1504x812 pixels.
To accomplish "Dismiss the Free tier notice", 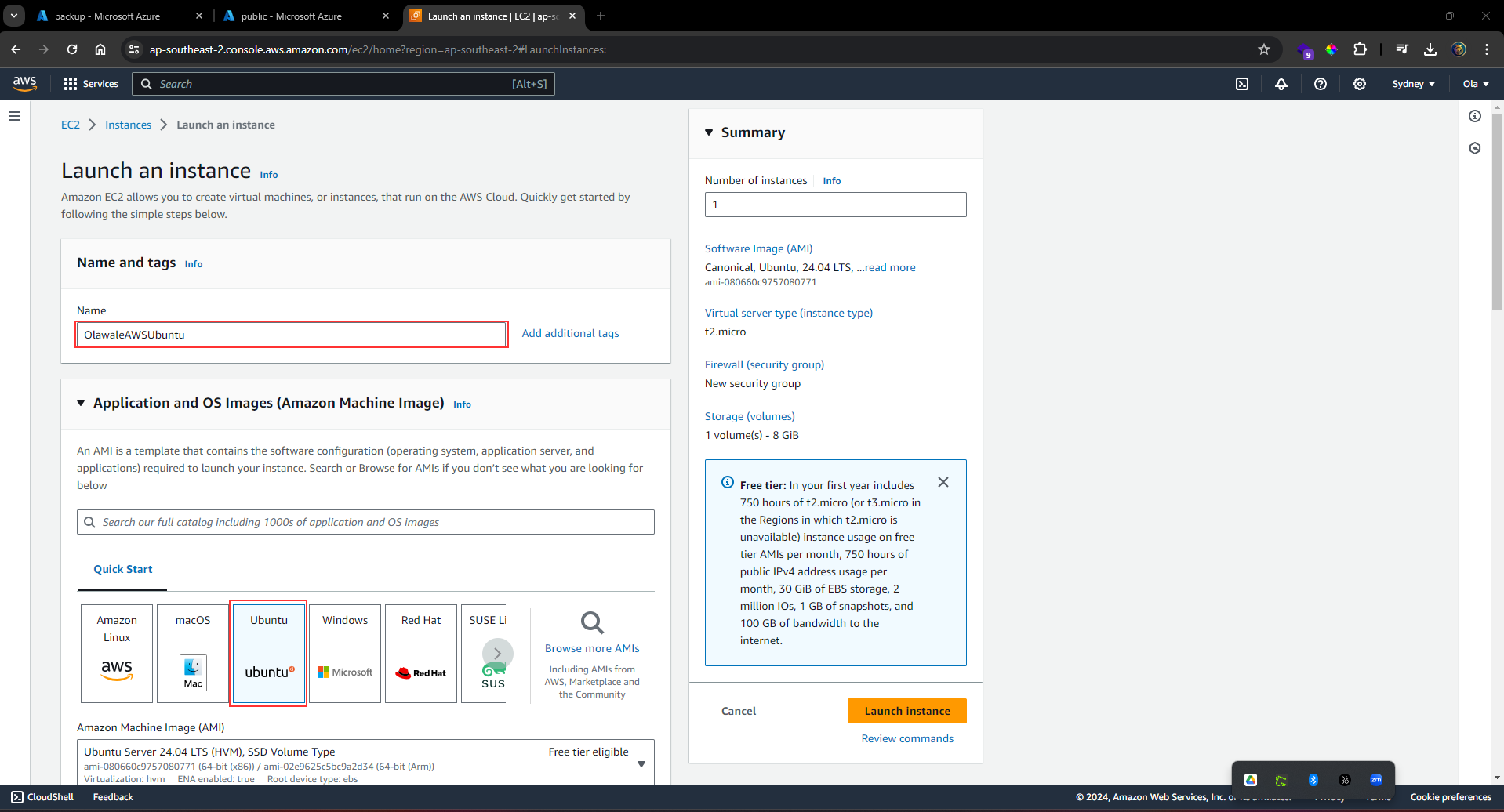I will coord(943,482).
